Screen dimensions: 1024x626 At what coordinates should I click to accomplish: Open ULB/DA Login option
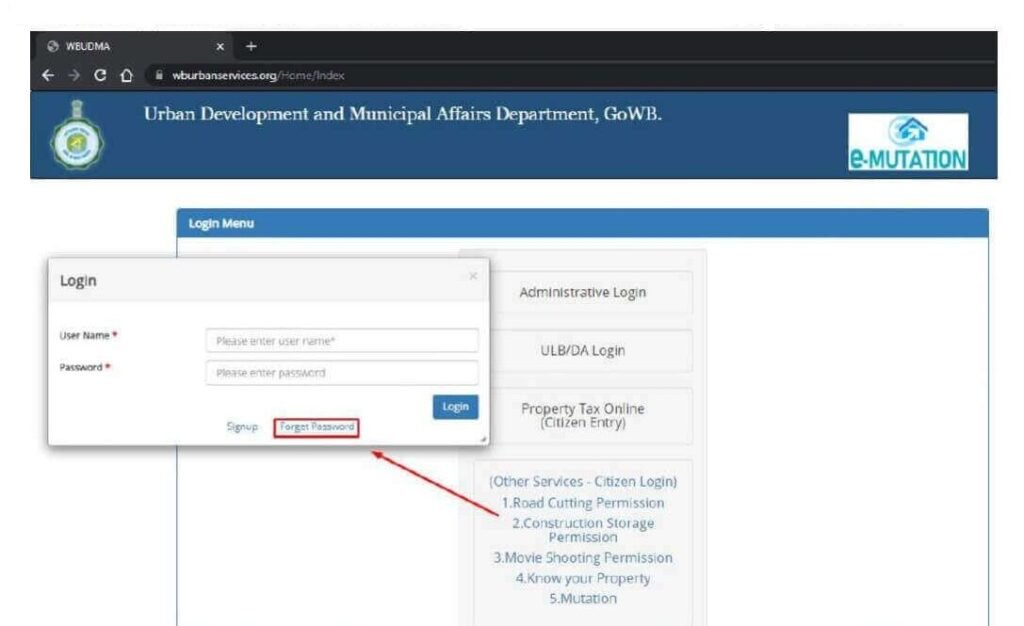point(583,351)
